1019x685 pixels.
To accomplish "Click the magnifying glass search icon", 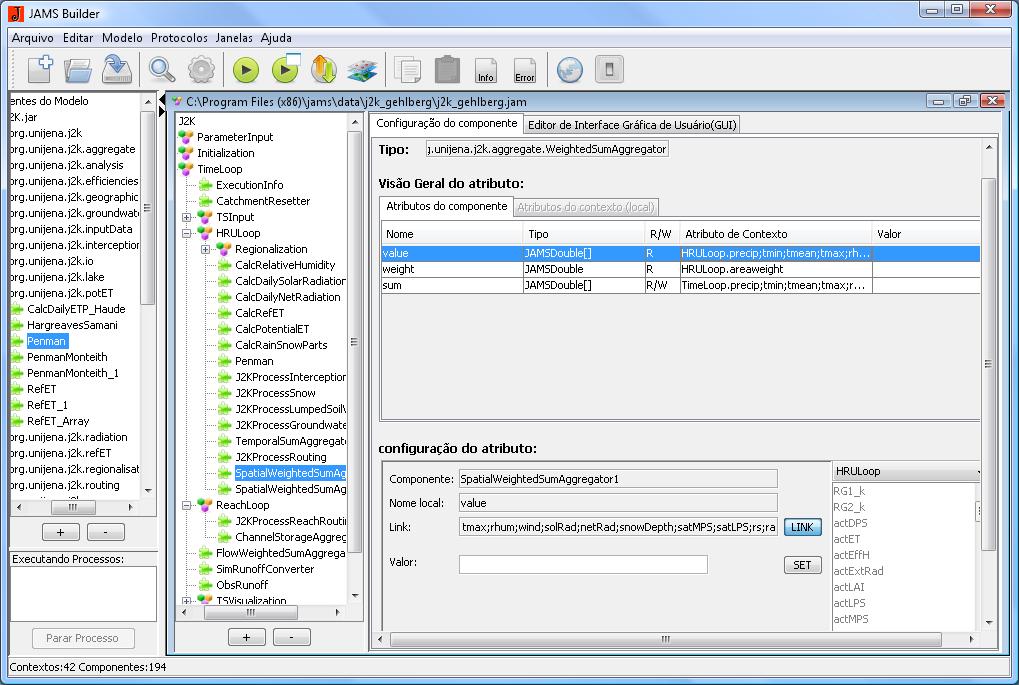I will [161, 70].
